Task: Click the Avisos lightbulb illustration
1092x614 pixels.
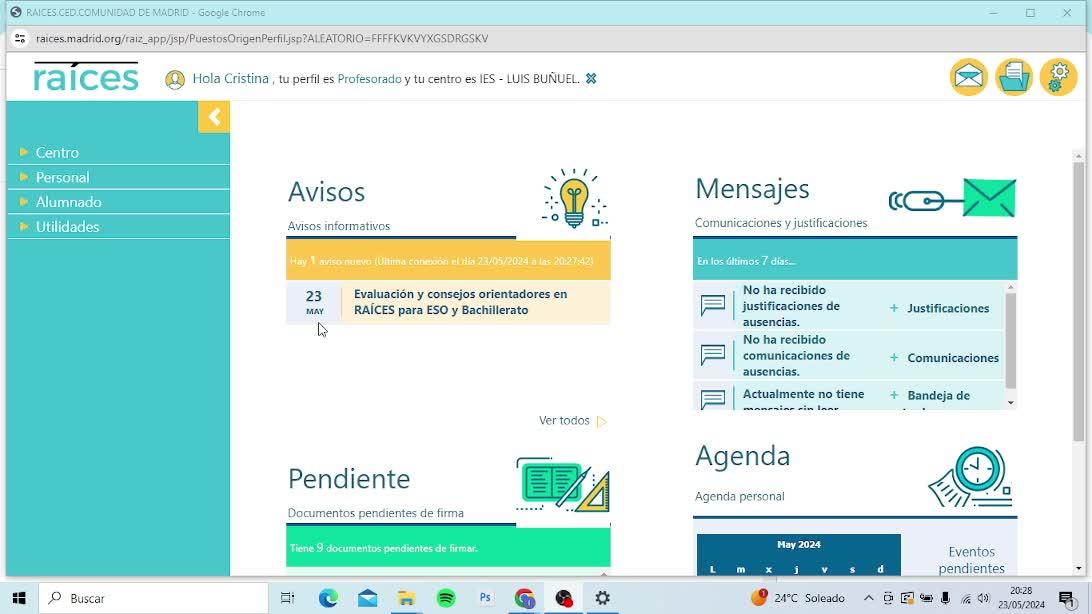Action: pos(575,198)
